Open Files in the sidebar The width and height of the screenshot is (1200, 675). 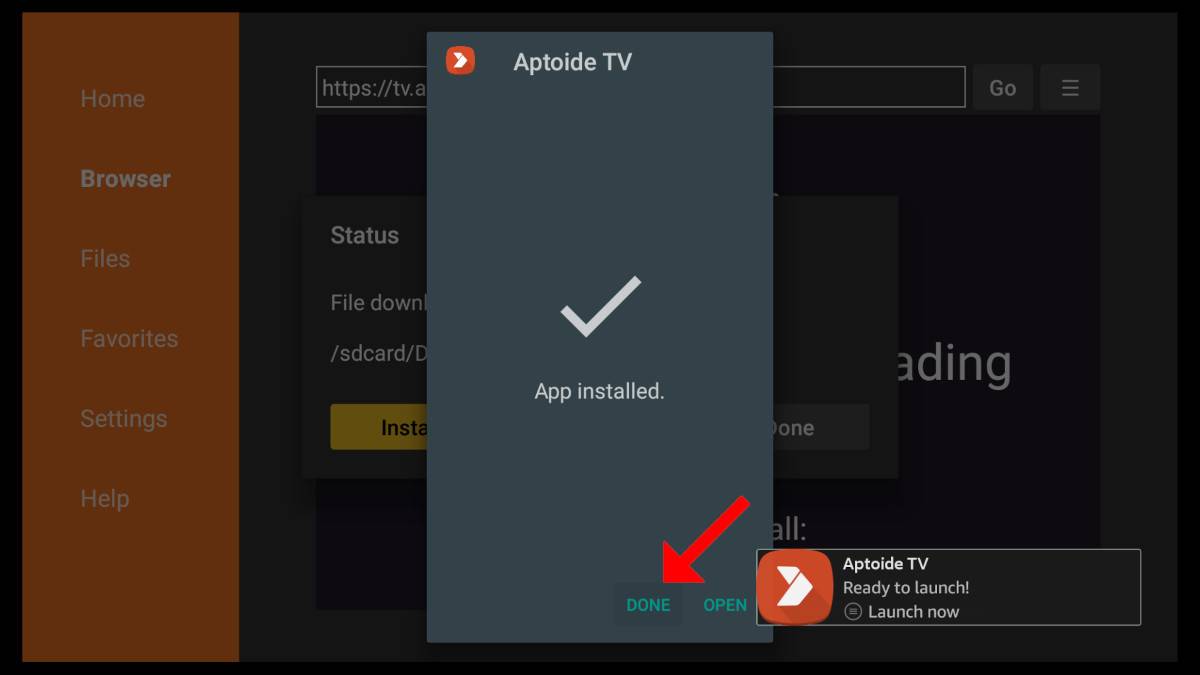tap(105, 259)
